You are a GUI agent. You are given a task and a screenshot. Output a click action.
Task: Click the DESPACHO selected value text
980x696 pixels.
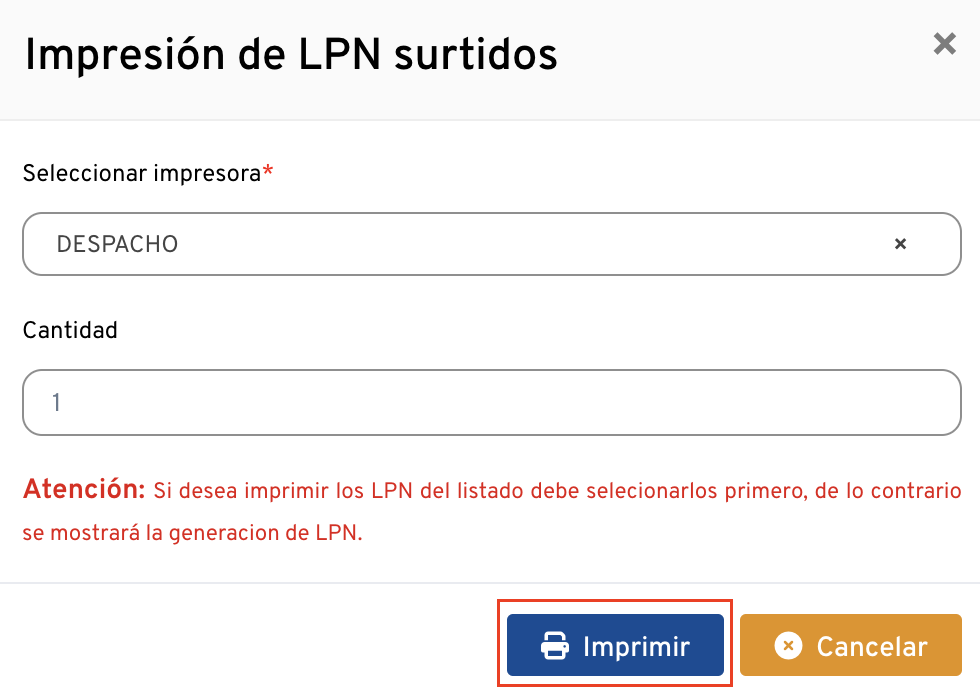coord(117,244)
